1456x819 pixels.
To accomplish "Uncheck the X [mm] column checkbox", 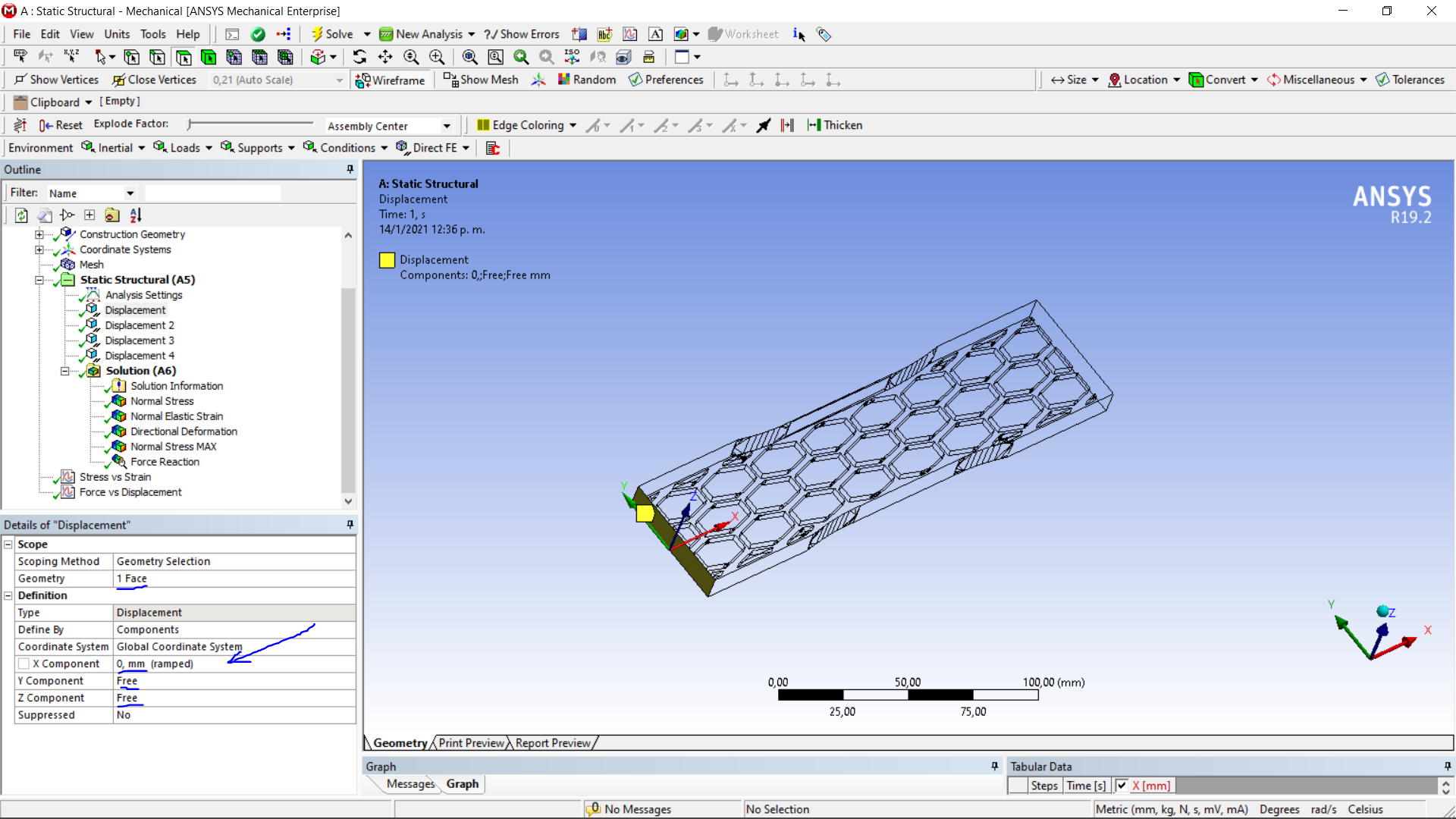I will point(1122,786).
